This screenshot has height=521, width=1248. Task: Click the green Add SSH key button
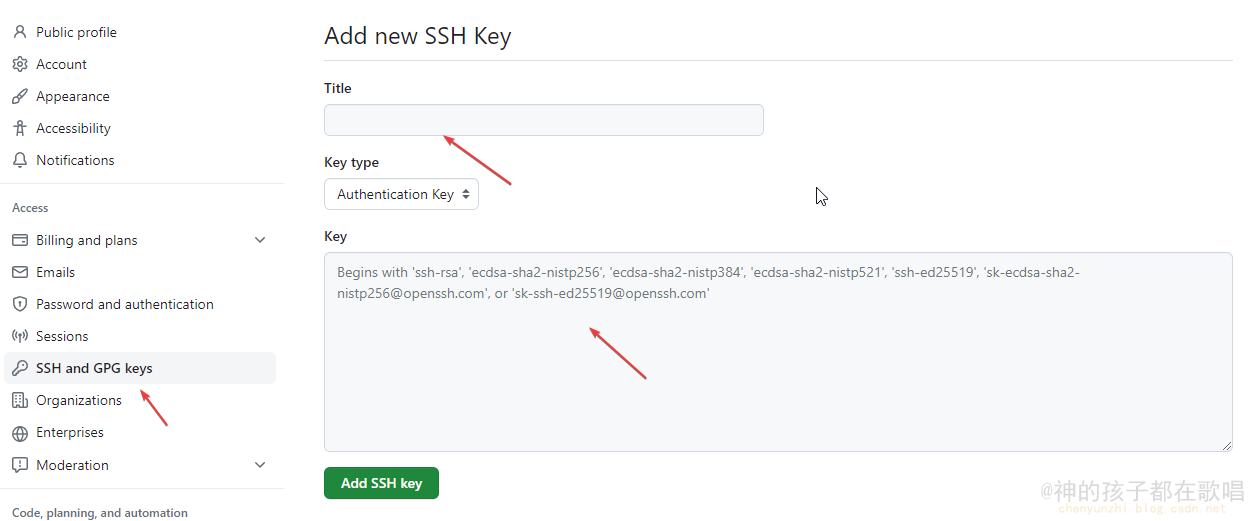click(x=381, y=483)
